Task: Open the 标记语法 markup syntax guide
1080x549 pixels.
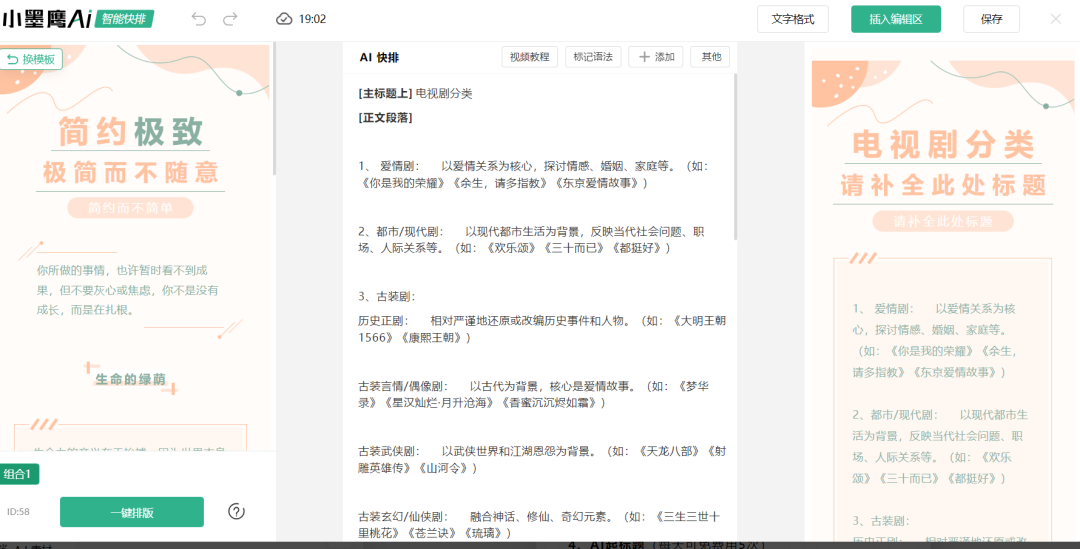Action: point(593,57)
